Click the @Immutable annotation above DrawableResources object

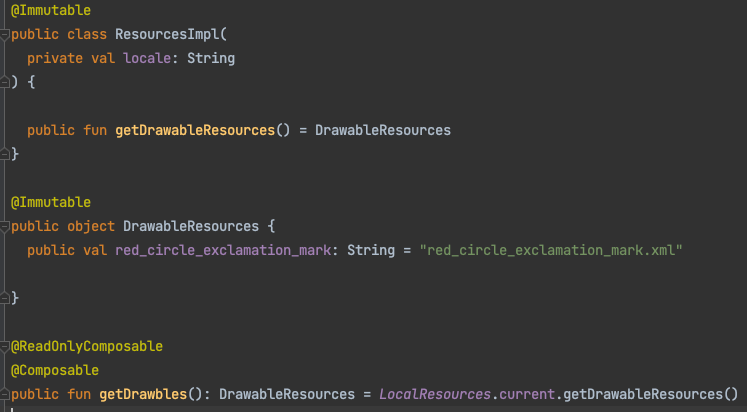click(x=50, y=202)
